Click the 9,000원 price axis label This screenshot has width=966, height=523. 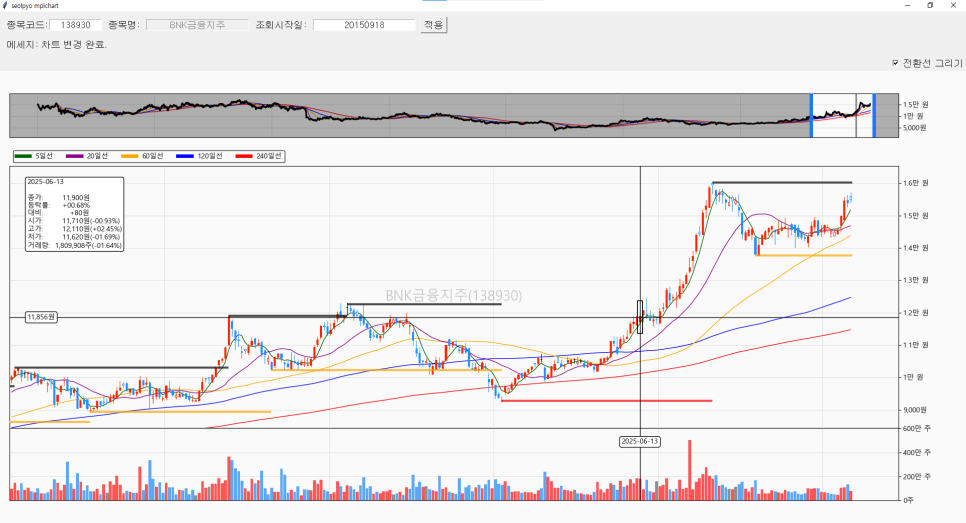915,410
